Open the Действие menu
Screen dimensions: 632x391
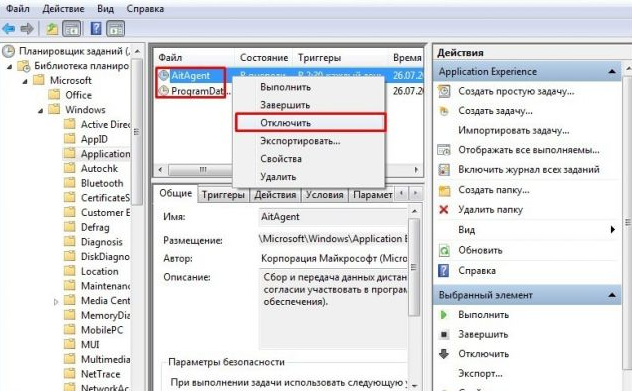point(63,8)
